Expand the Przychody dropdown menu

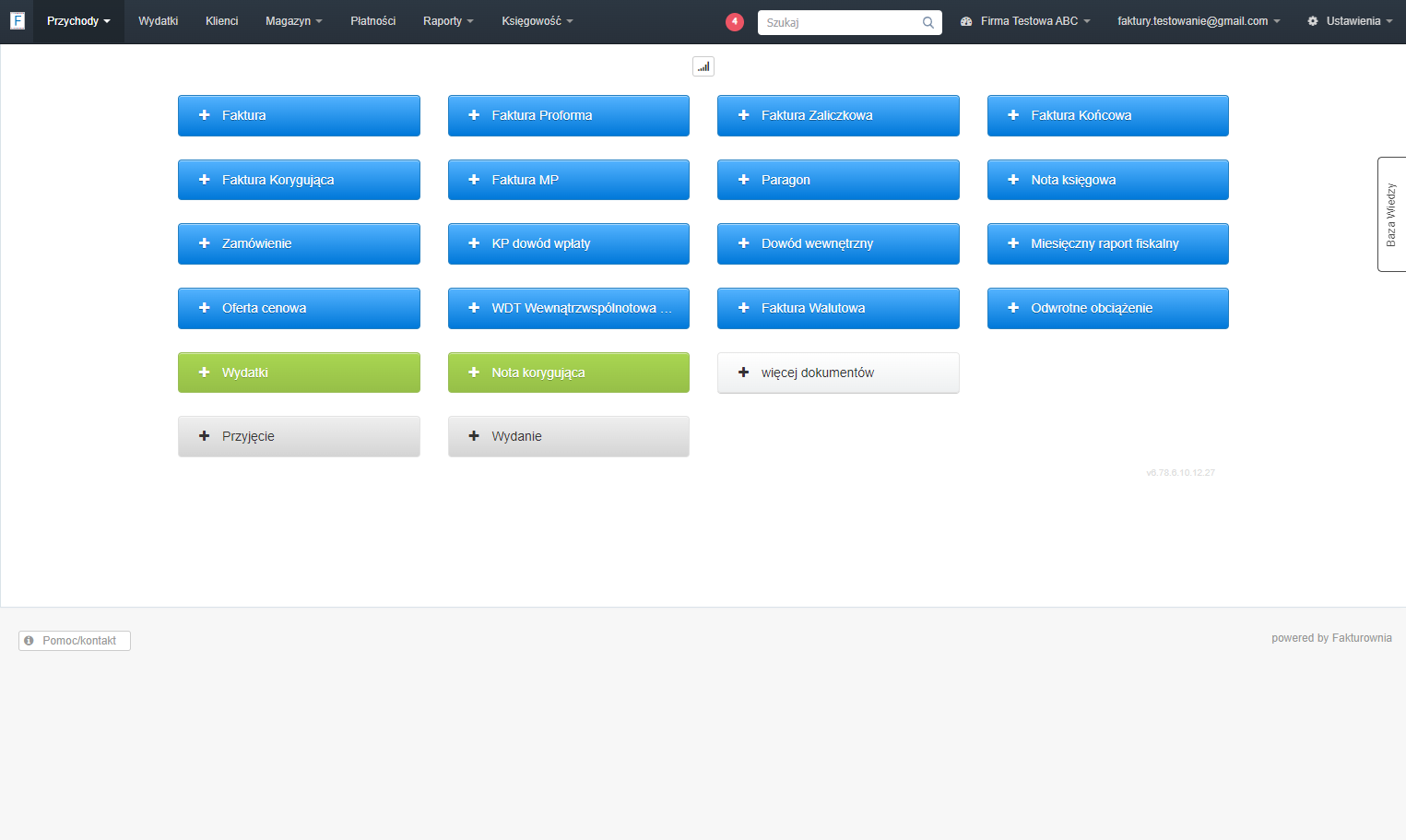(x=78, y=21)
